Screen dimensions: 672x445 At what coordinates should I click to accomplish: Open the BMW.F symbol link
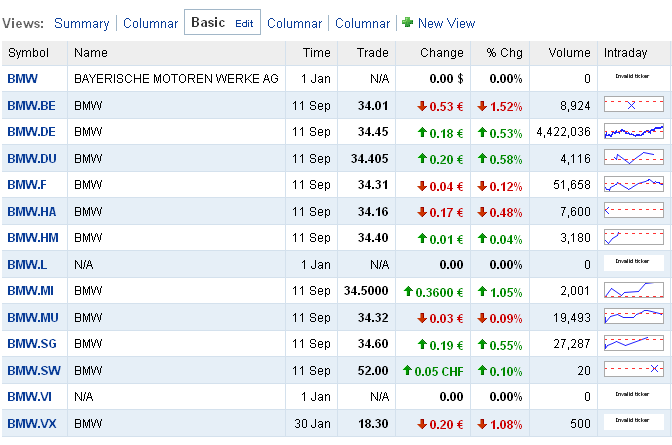[x=27, y=185]
